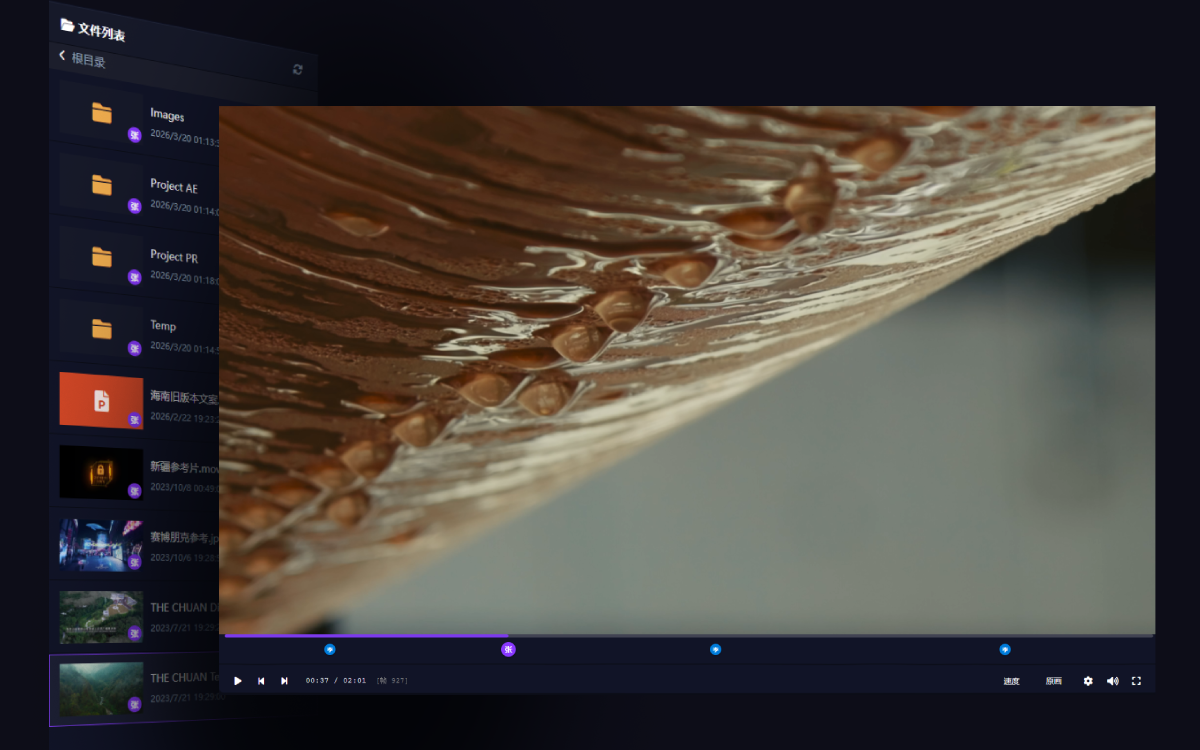1200x750 pixels.
Task: Click the 00:37 / 02:01 time display
Action: click(x=336, y=681)
